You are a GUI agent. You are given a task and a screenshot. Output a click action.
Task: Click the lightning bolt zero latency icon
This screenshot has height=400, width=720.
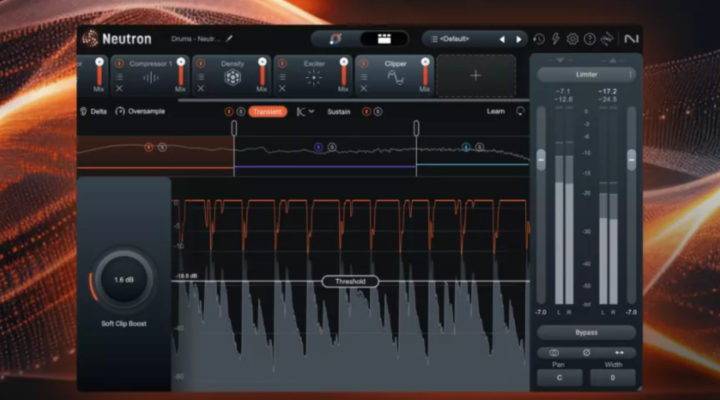coord(556,39)
